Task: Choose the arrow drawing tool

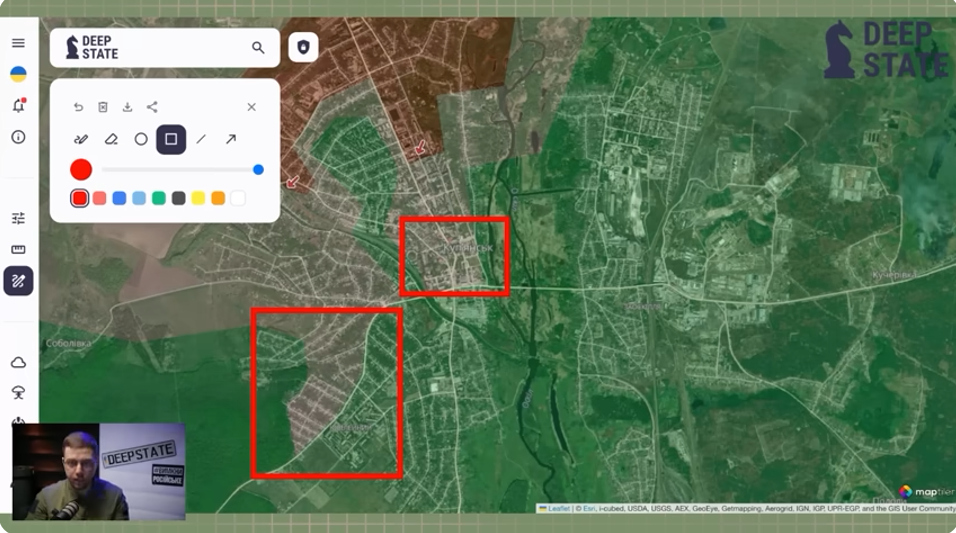Action: point(231,139)
